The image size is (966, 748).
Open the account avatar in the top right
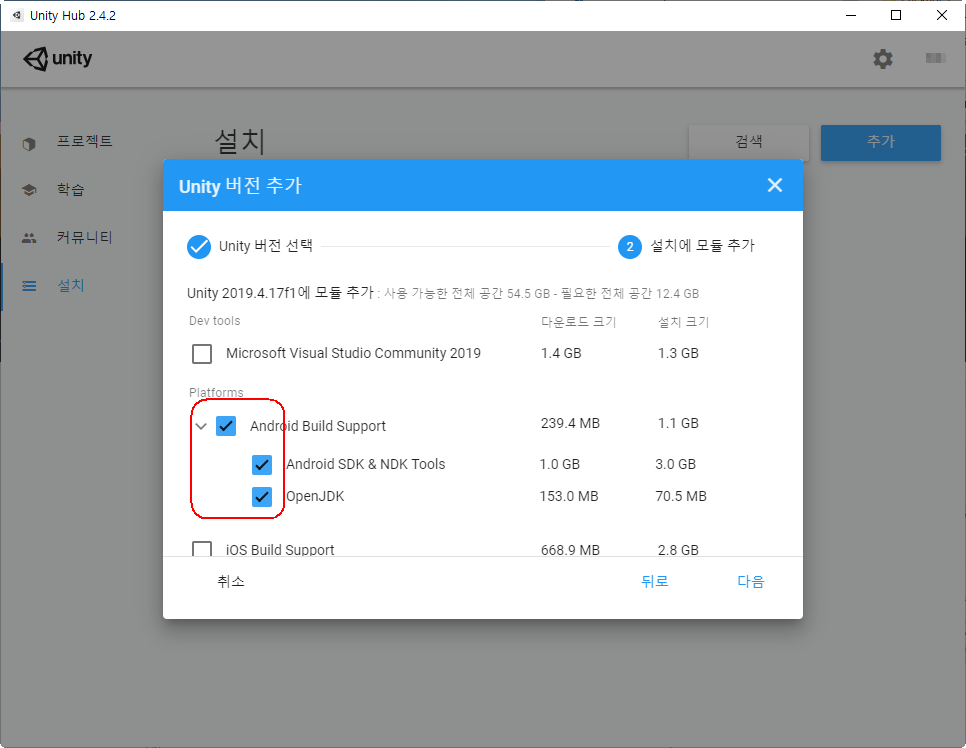(935, 58)
